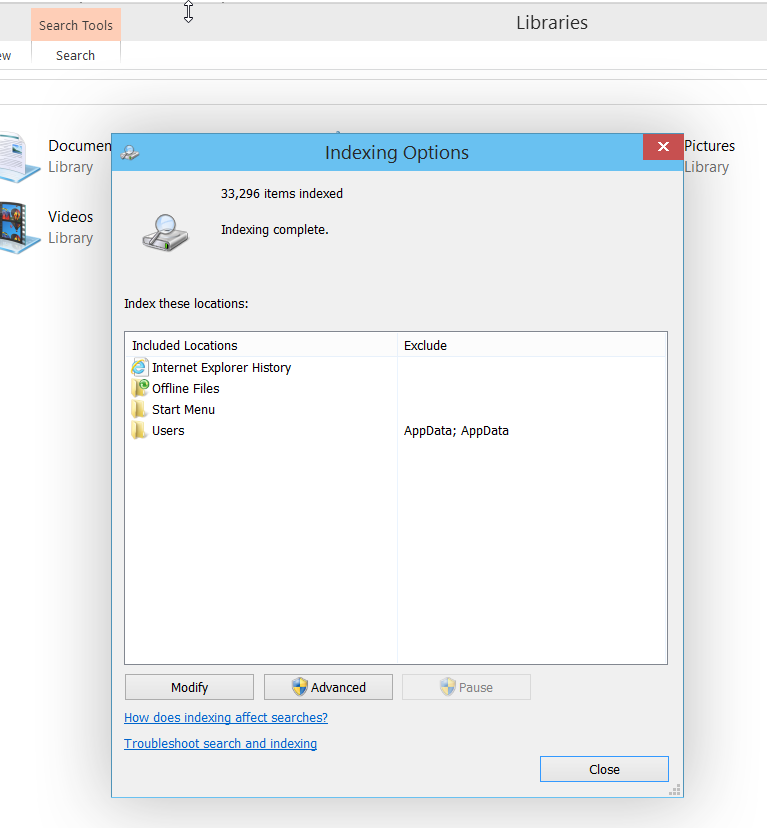
Task: Click the disabled Pause button
Action: click(x=466, y=687)
